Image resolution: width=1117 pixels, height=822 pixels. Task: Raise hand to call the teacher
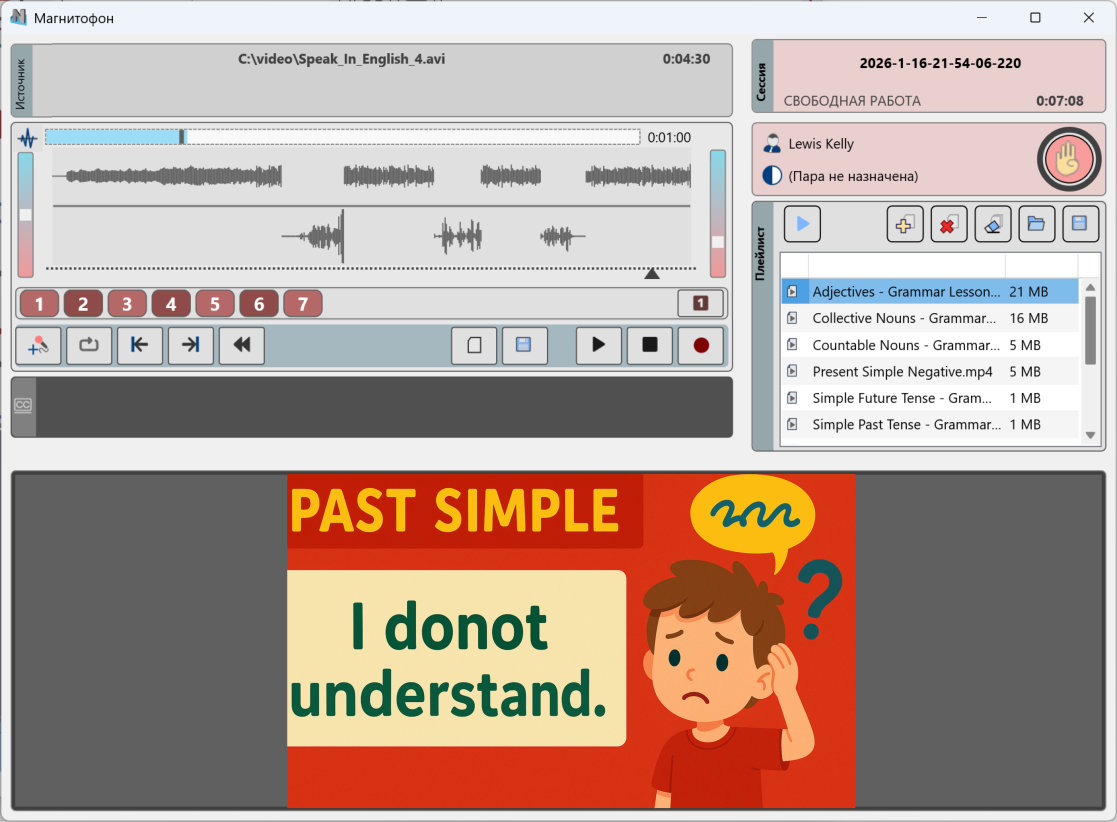pyautogui.click(x=1068, y=159)
